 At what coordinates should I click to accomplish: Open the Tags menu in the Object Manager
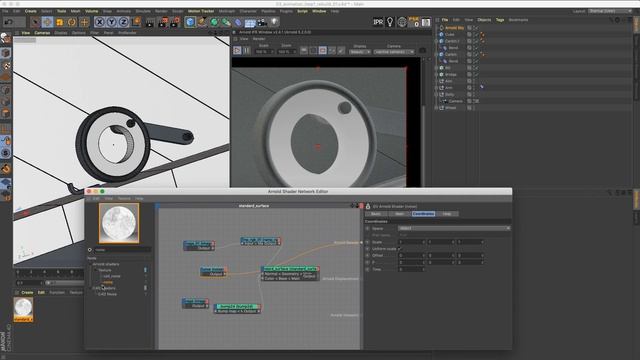point(500,20)
